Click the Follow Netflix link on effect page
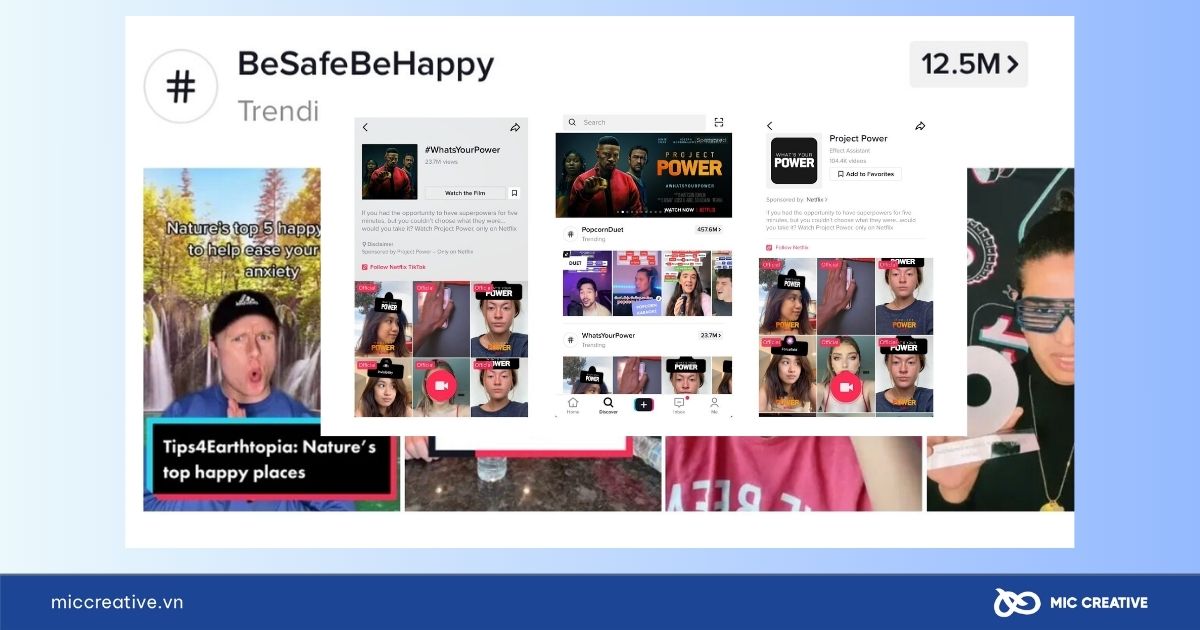Image resolution: width=1200 pixels, height=630 pixels. click(x=787, y=247)
